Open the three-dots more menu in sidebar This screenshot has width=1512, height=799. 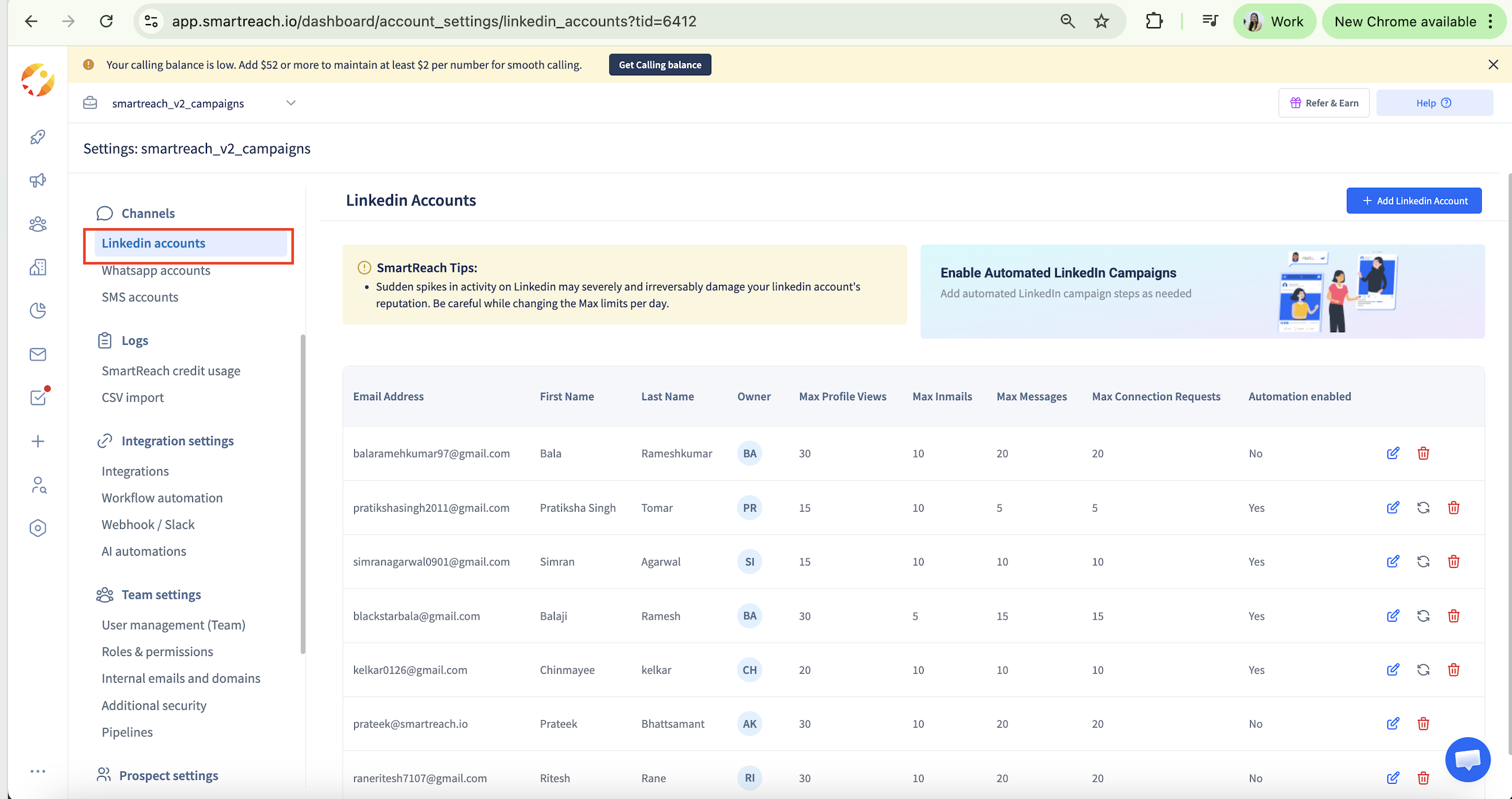(38, 771)
